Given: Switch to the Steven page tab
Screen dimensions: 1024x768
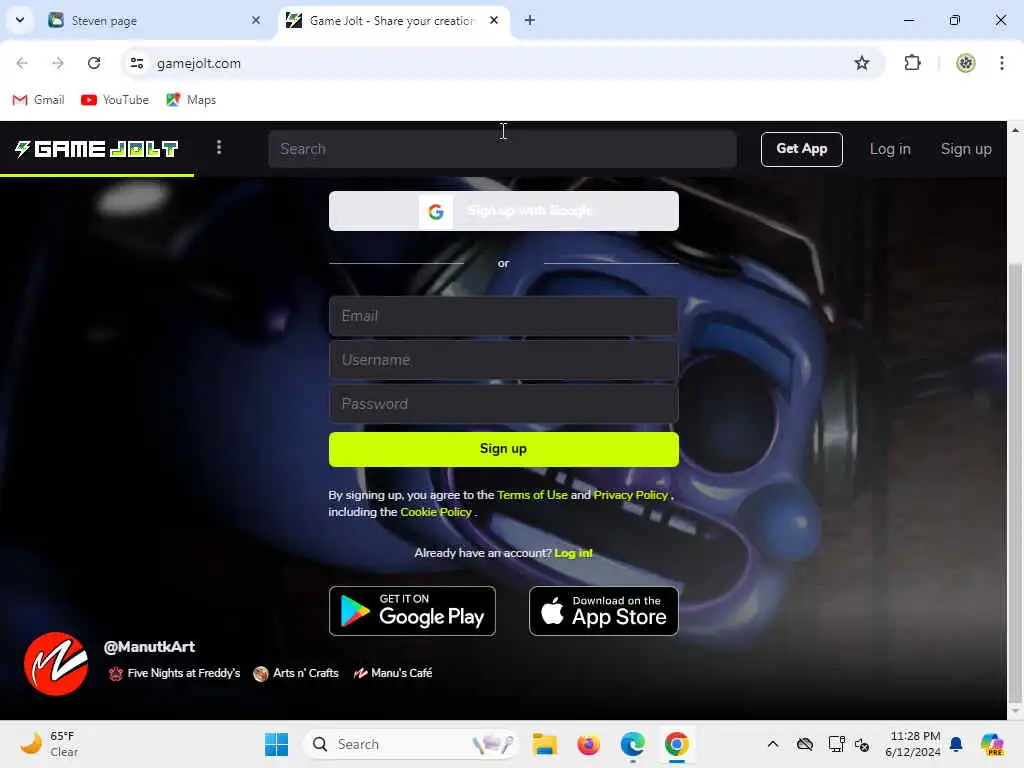Looking at the screenshot, I should coord(153,20).
